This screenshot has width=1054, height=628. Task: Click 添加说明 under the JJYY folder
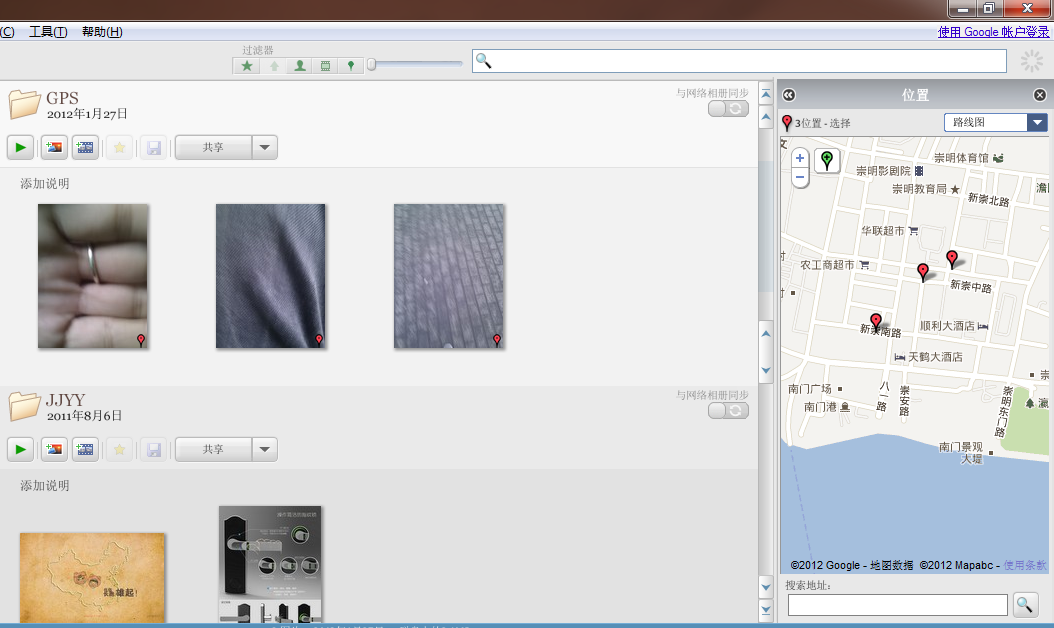(44, 485)
